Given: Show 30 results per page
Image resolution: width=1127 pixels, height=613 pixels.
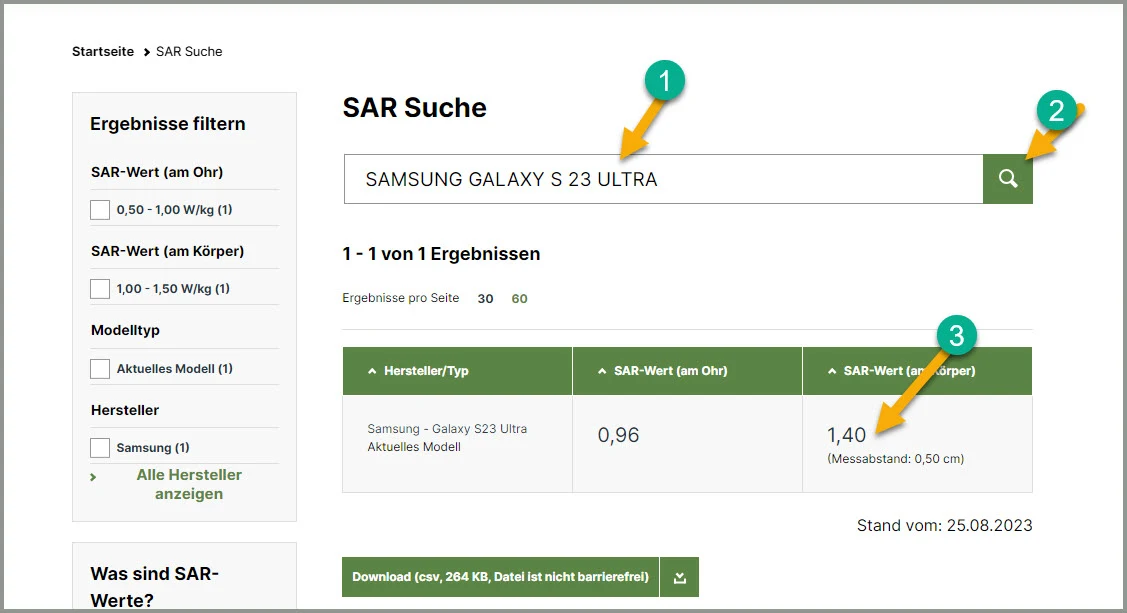Looking at the screenshot, I should (x=485, y=299).
